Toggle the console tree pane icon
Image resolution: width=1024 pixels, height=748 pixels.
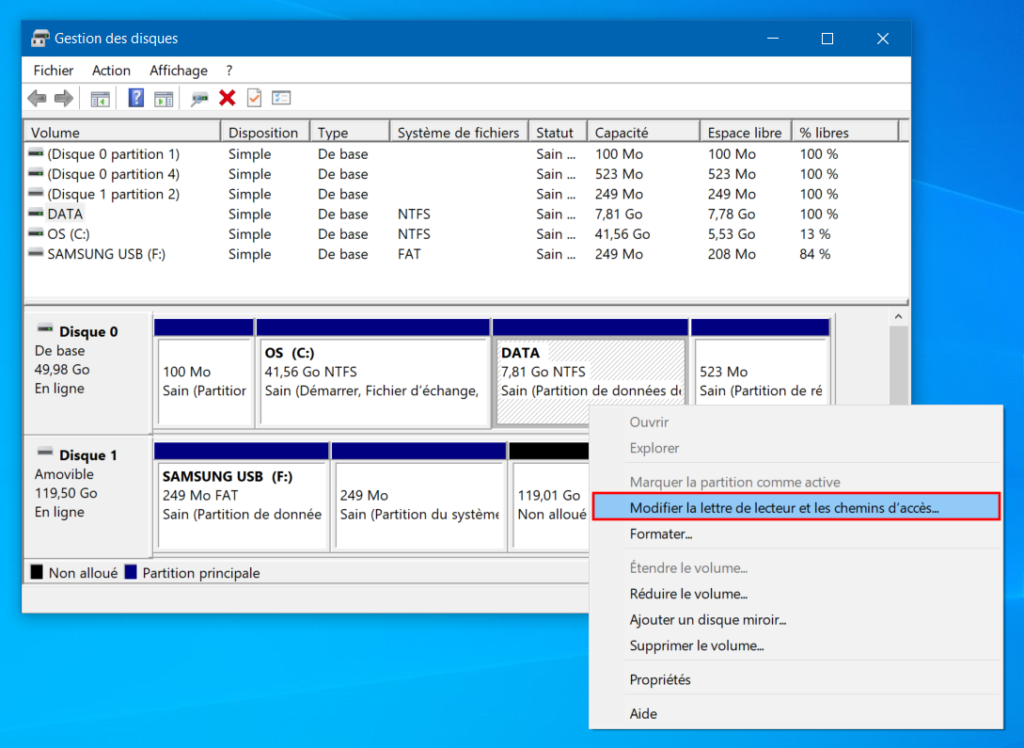[100, 99]
